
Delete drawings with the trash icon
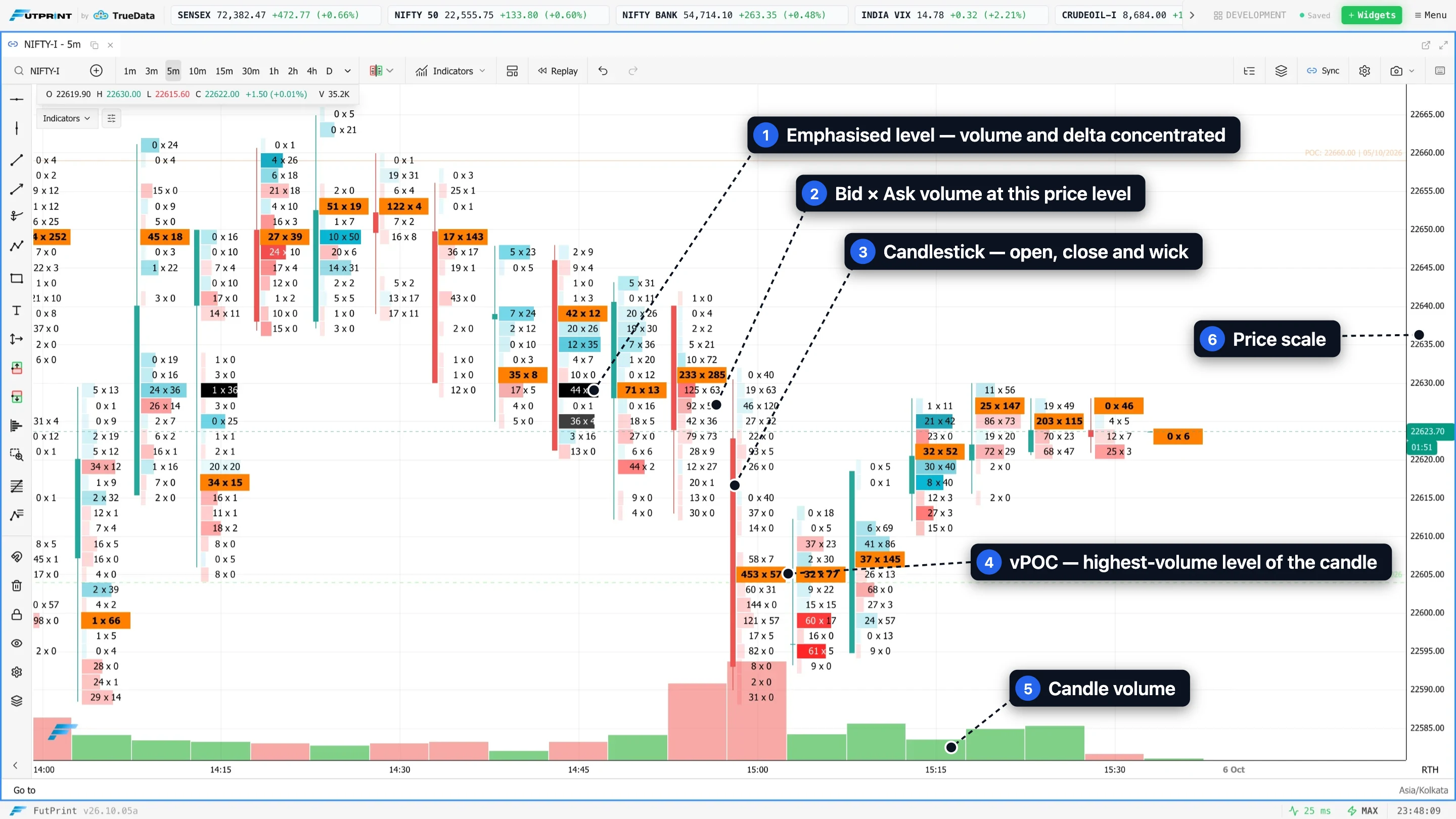click(x=16, y=585)
